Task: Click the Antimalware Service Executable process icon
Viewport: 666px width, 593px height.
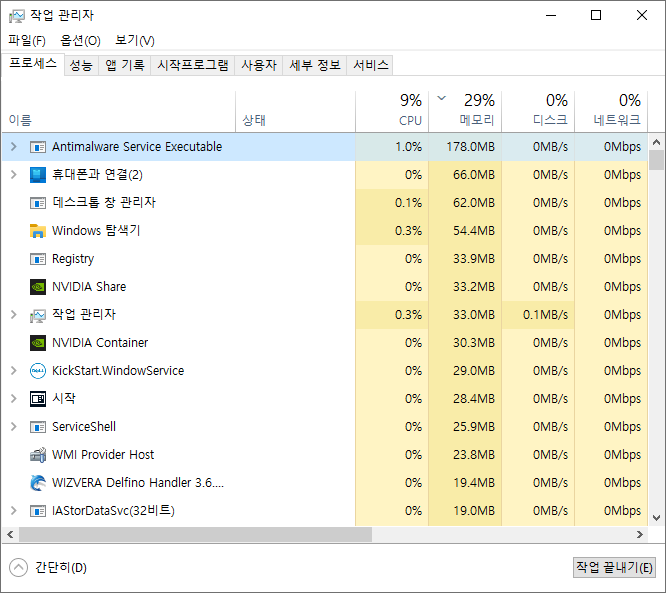Action: tap(38, 147)
